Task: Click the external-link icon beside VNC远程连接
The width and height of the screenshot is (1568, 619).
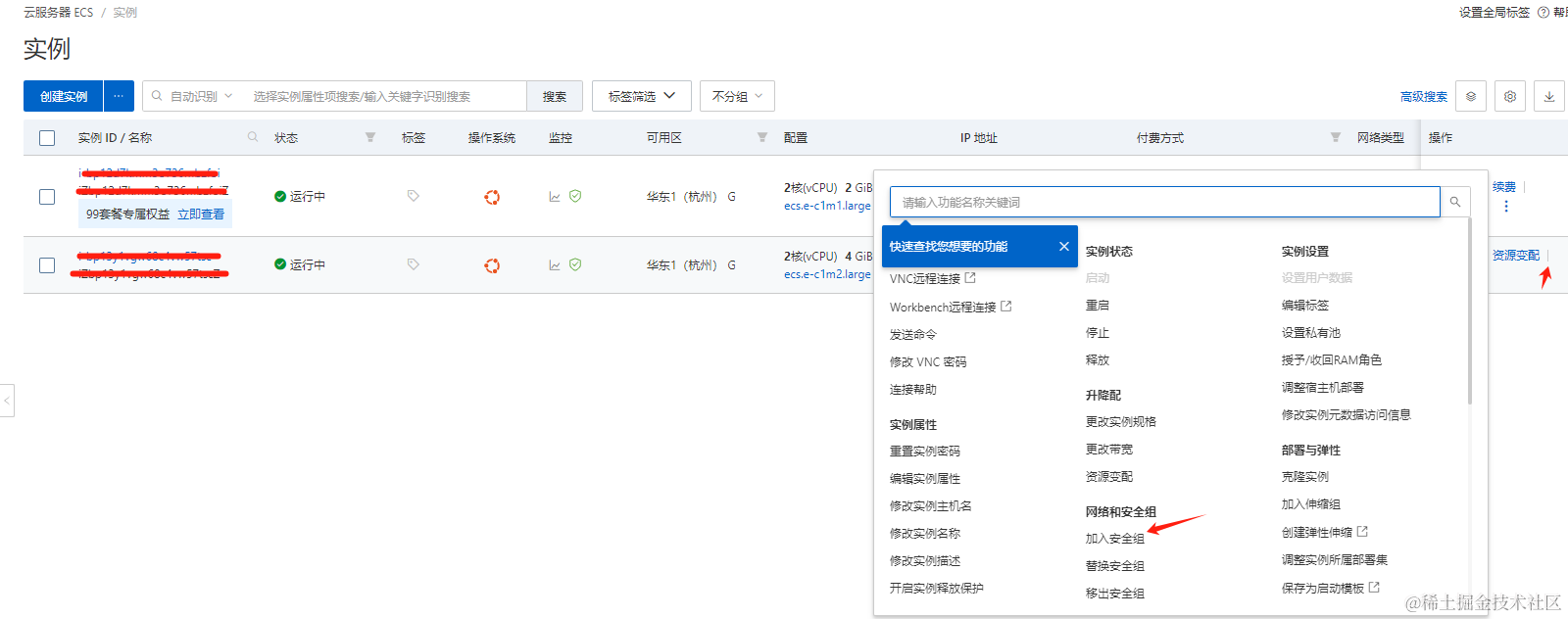Action: coord(970,278)
